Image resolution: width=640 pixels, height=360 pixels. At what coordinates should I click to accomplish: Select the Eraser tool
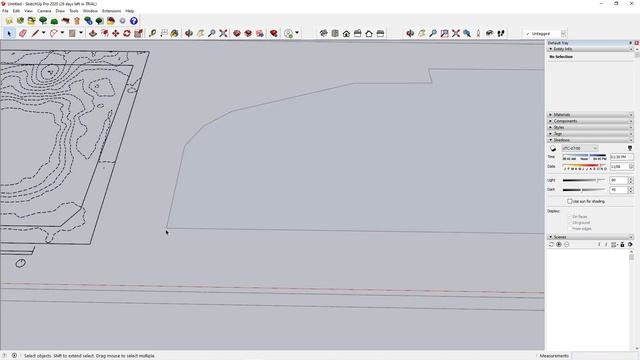[x=23, y=33]
